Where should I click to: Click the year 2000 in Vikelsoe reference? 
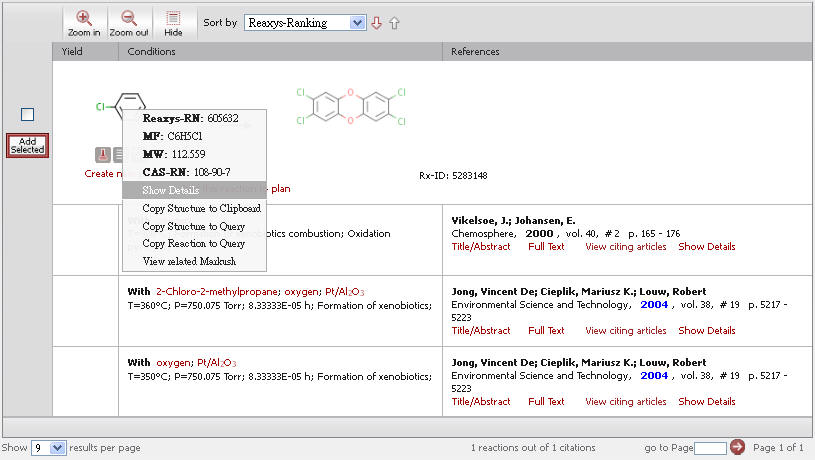[x=539, y=233]
